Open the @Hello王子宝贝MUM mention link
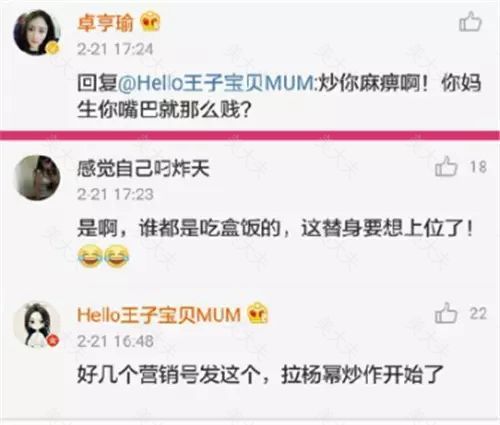 [x=217, y=83]
